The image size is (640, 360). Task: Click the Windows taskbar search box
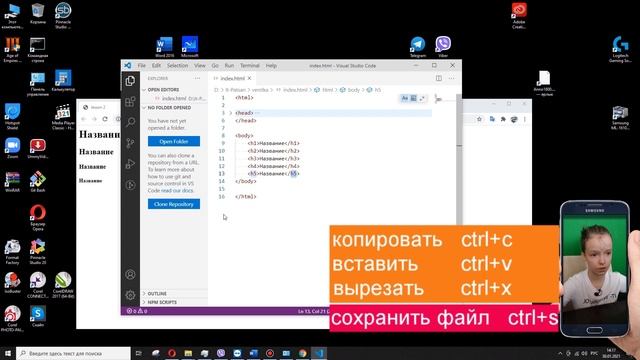coord(73,353)
